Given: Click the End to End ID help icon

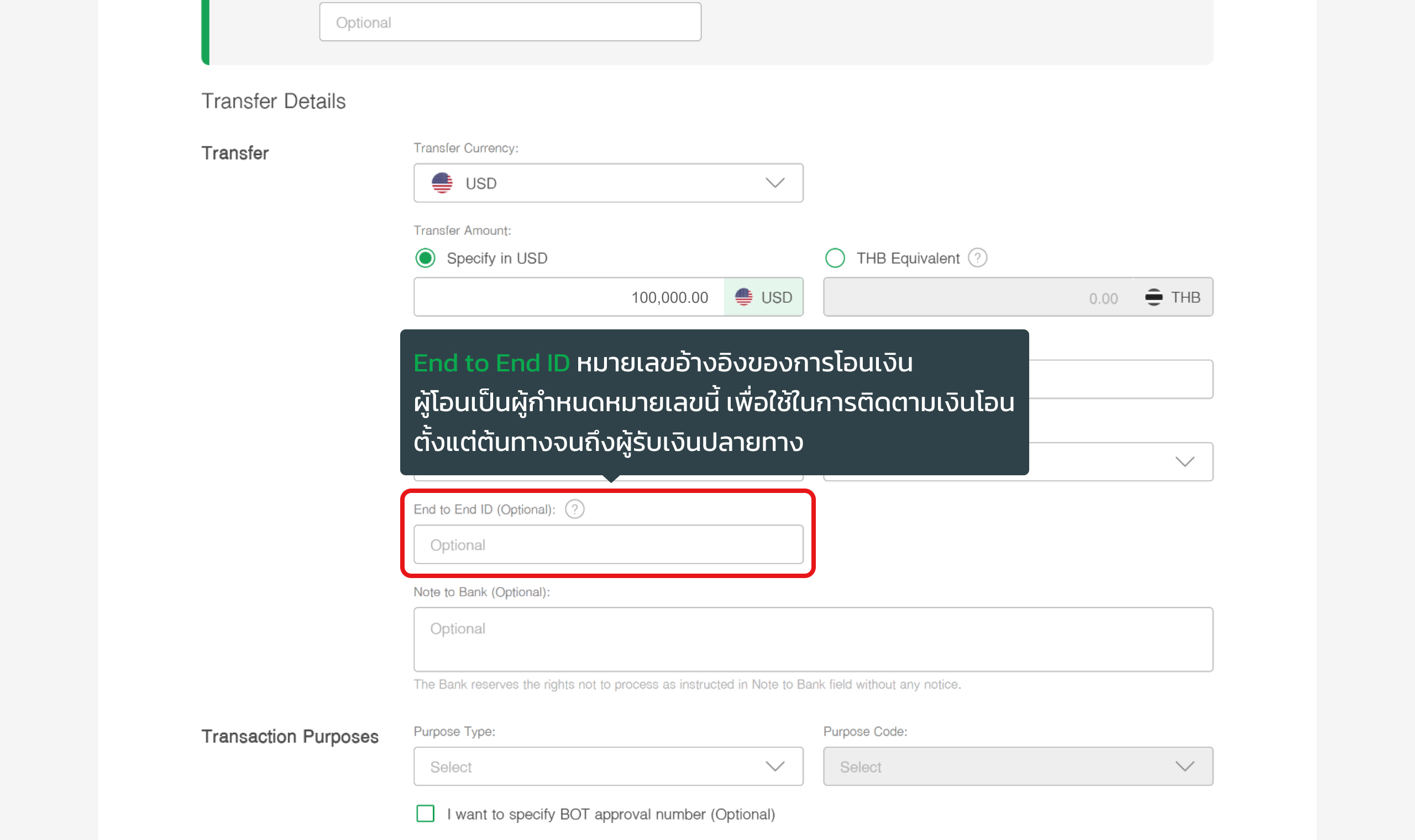Looking at the screenshot, I should coord(574,509).
